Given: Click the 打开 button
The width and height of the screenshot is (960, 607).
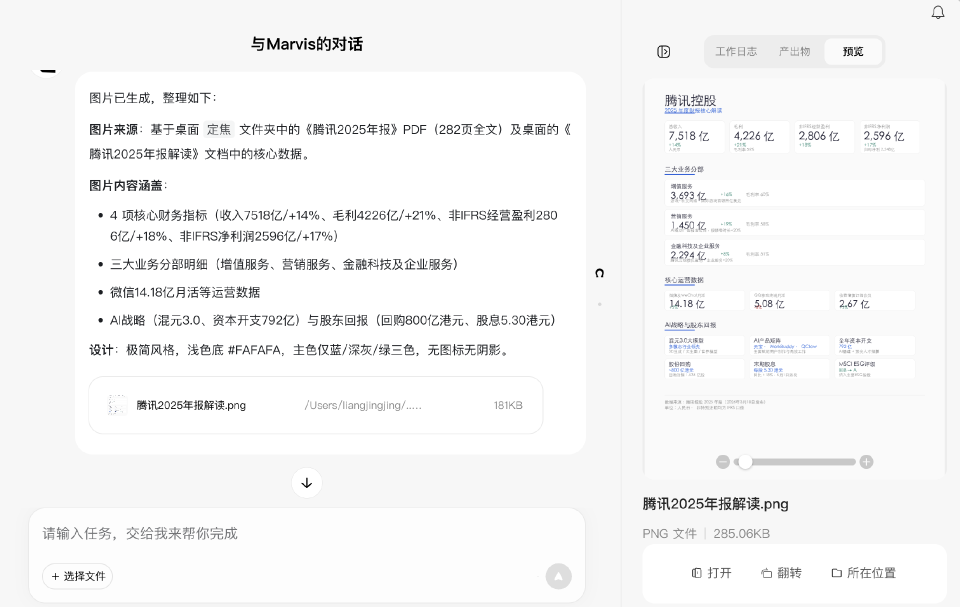Looking at the screenshot, I should 711,573.
